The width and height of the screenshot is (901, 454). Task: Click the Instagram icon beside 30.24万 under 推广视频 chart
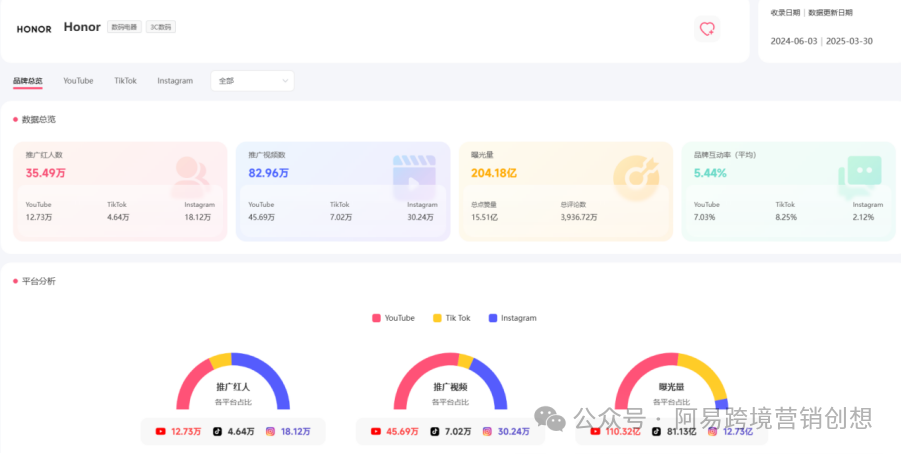[x=487, y=432]
